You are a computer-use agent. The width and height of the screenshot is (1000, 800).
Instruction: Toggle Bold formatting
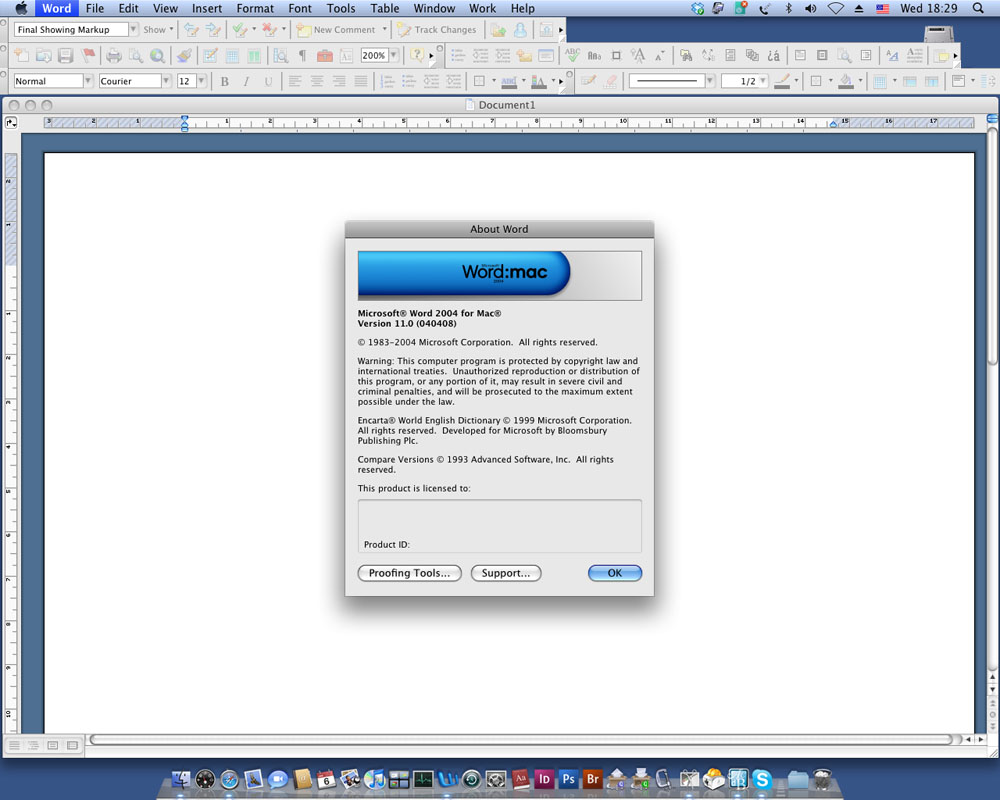point(224,81)
